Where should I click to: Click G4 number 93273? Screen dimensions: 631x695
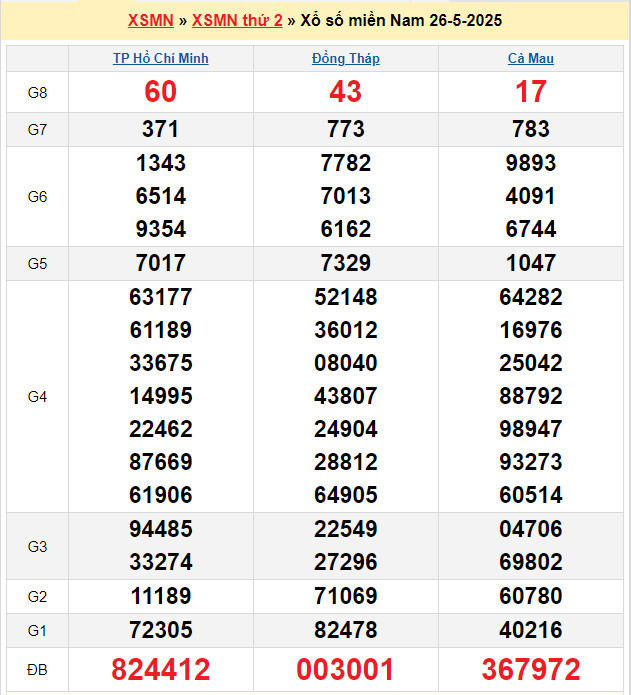531,462
